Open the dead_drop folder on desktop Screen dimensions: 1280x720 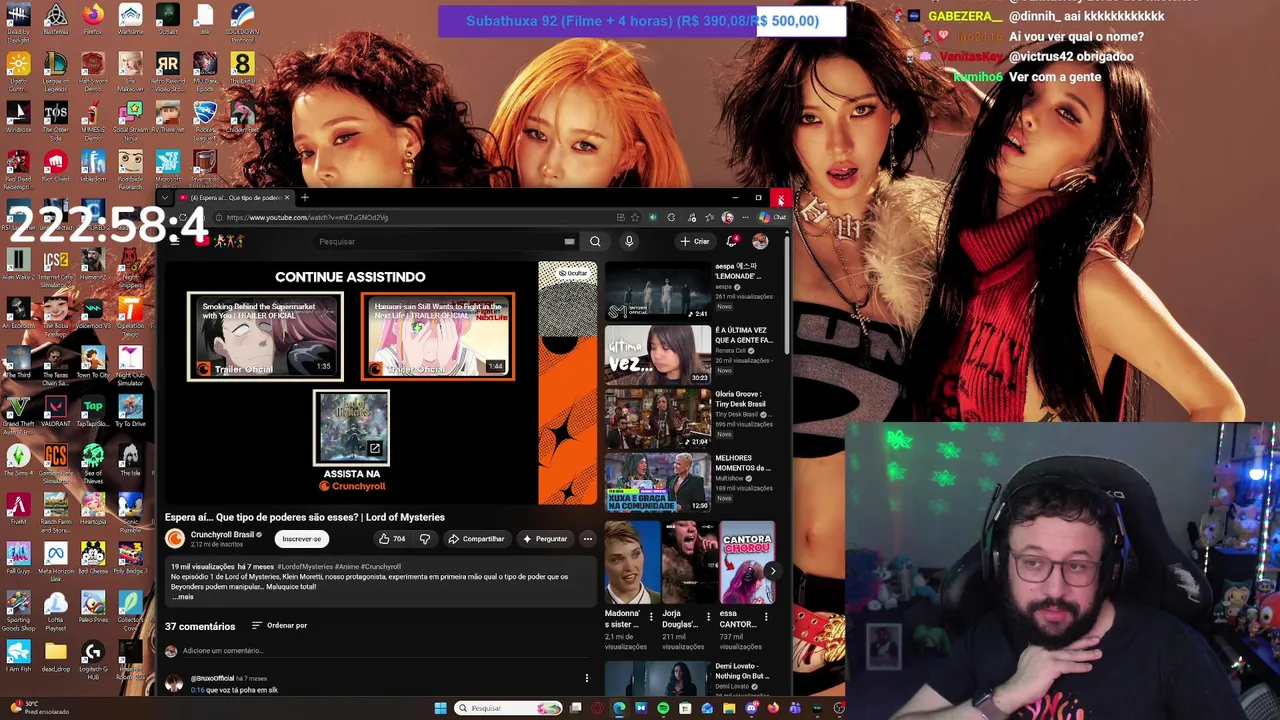click(55, 655)
